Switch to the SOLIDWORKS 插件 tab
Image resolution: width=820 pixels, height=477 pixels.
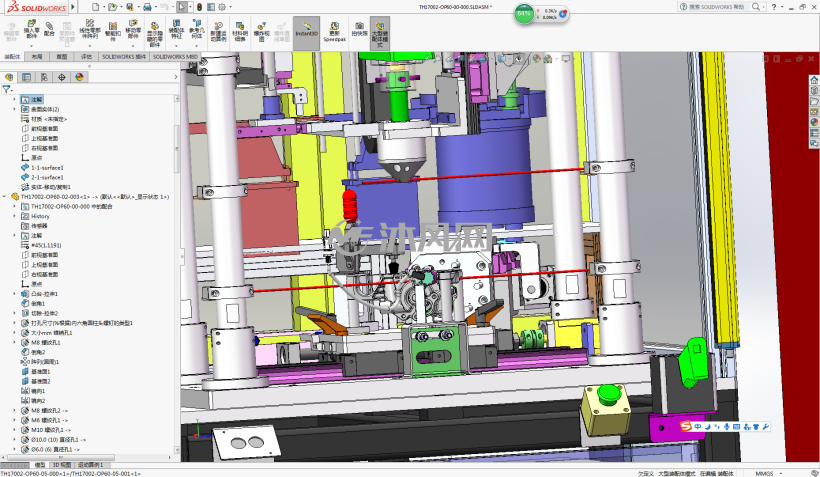click(x=124, y=56)
